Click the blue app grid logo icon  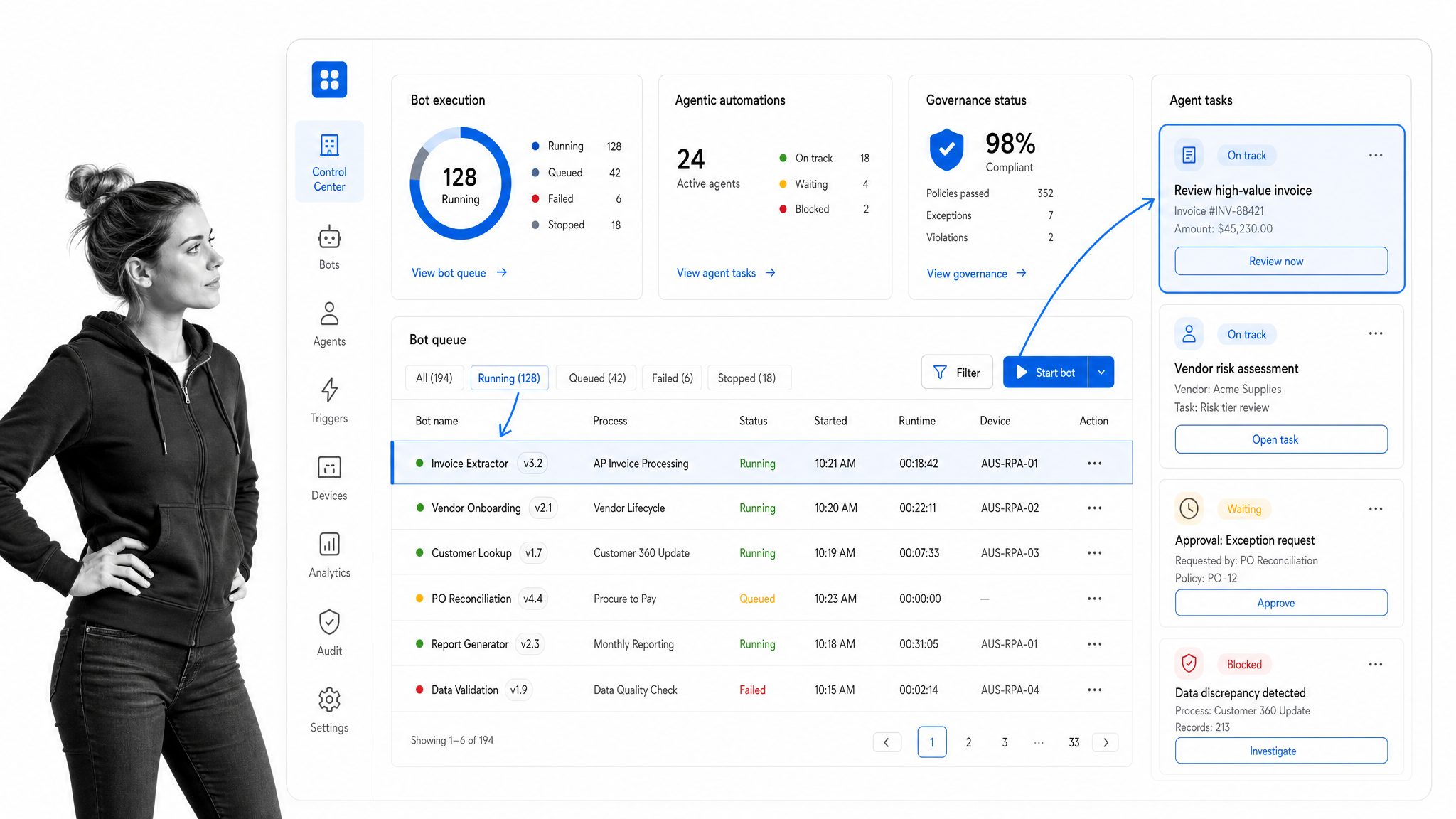coord(329,80)
